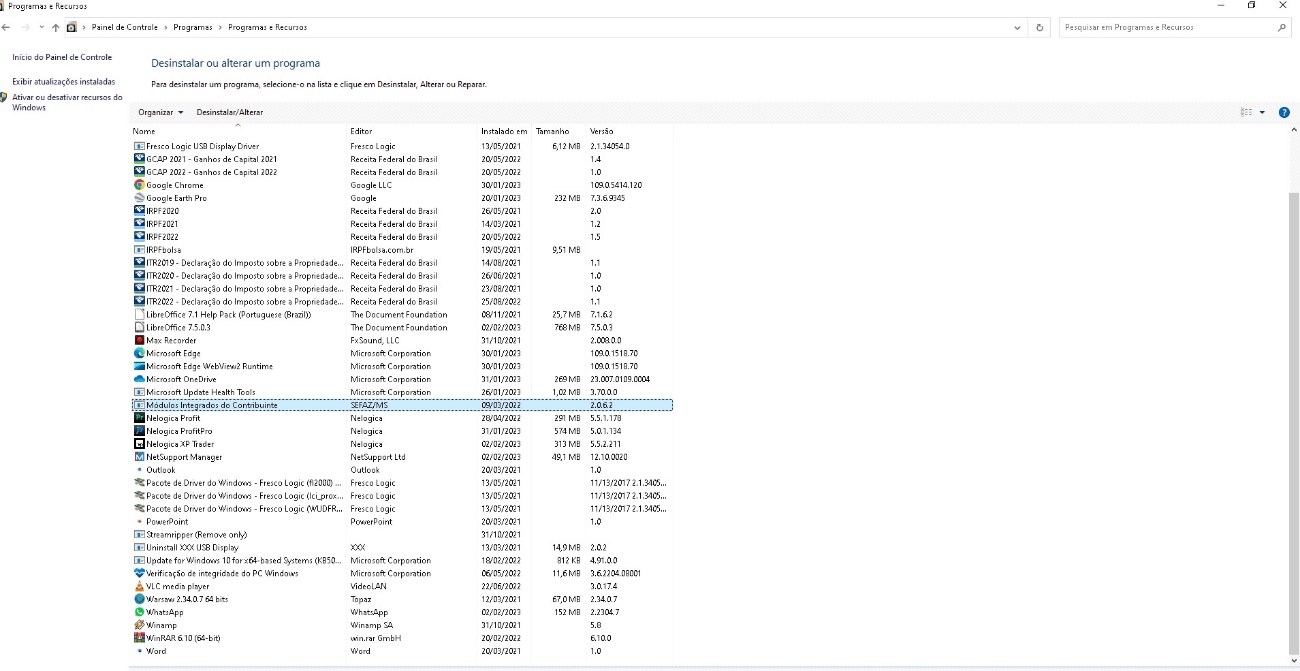Click the Microsoft OneDrive cloud icon

(139, 379)
